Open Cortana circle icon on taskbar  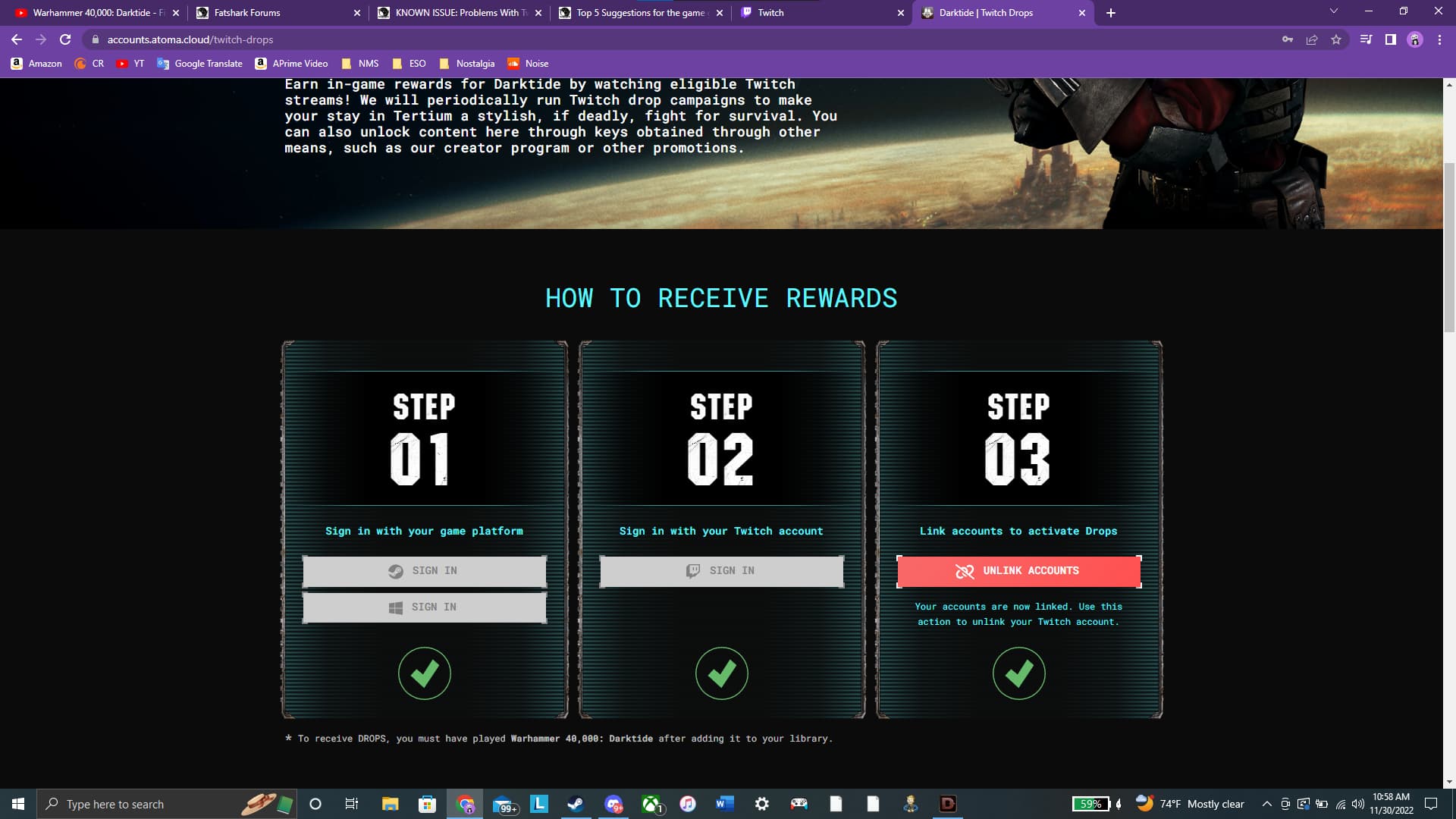pos(315,804)
